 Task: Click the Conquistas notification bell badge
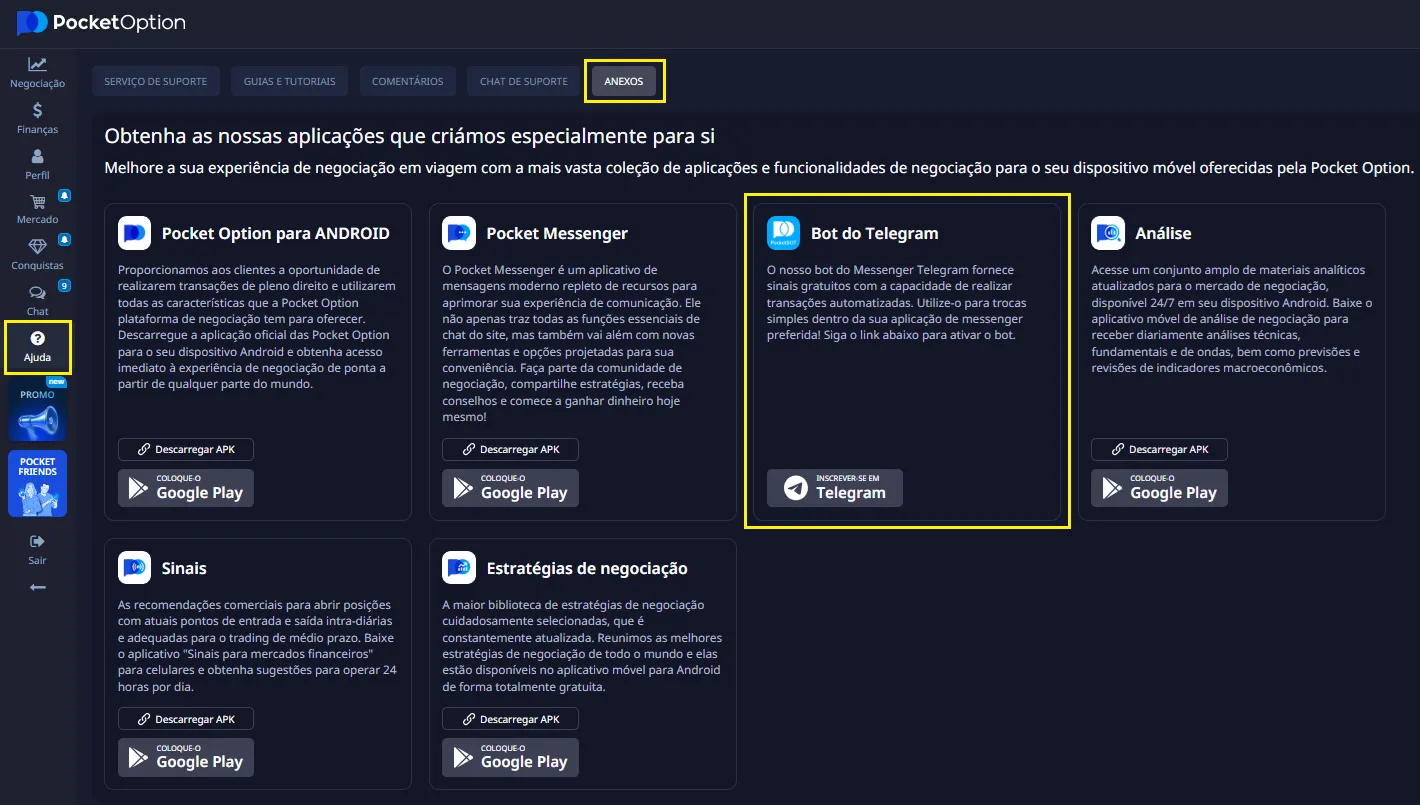[64, 240]
